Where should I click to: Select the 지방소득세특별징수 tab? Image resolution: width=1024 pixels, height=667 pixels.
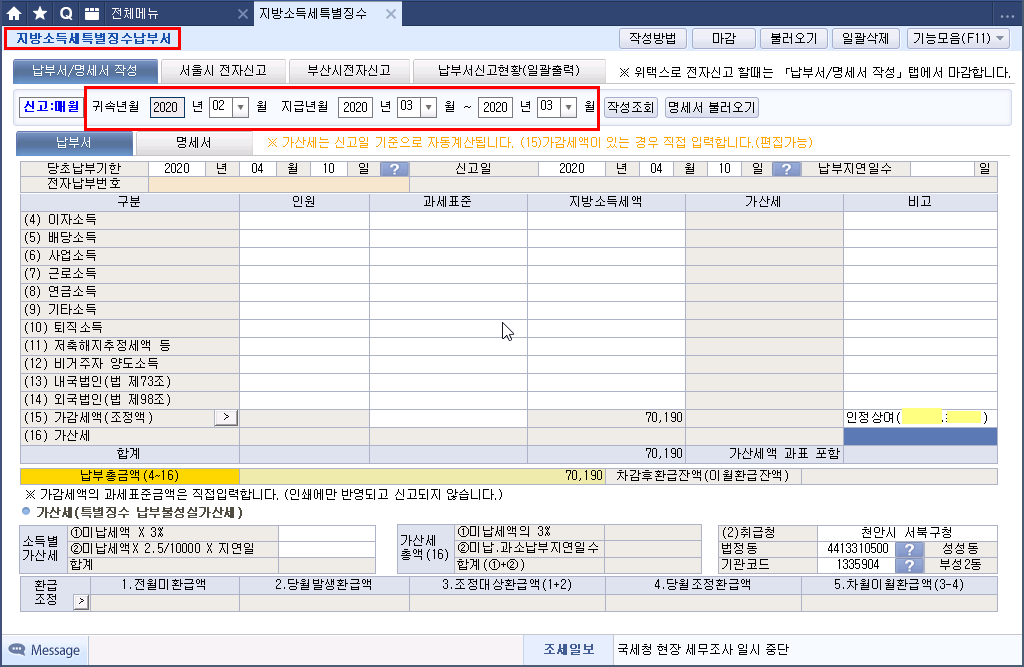313,14
